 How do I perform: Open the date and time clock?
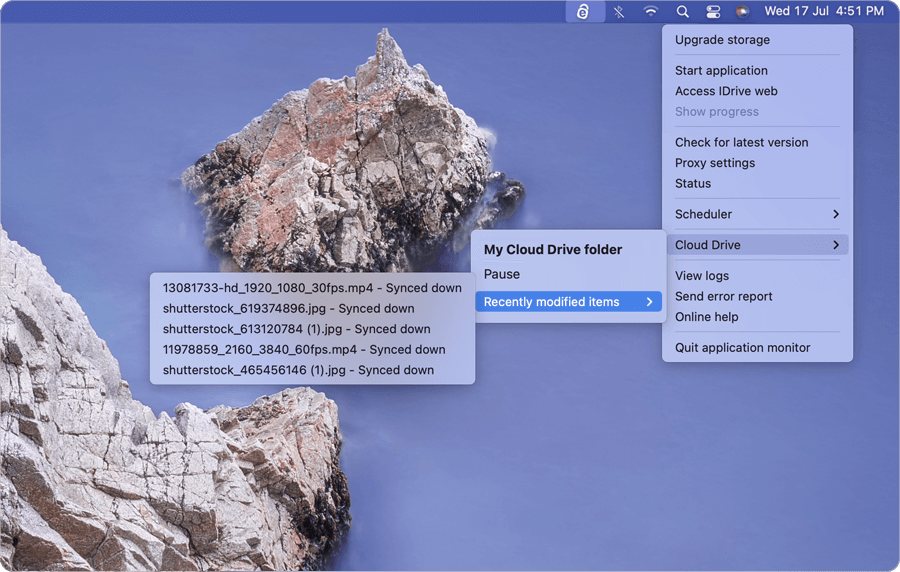pos(824,11)
